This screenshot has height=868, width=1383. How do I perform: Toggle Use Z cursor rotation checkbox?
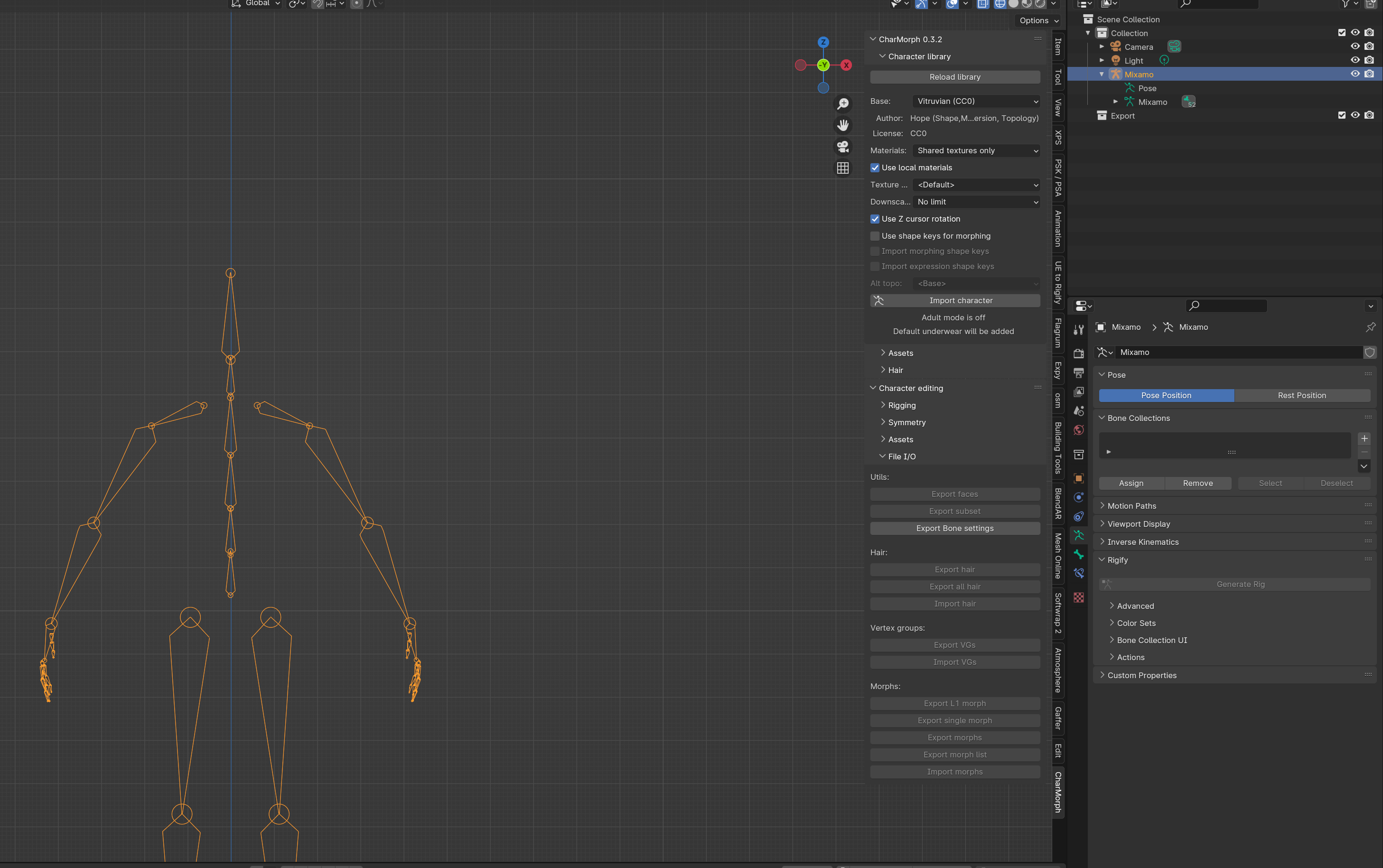click(875, 219)
